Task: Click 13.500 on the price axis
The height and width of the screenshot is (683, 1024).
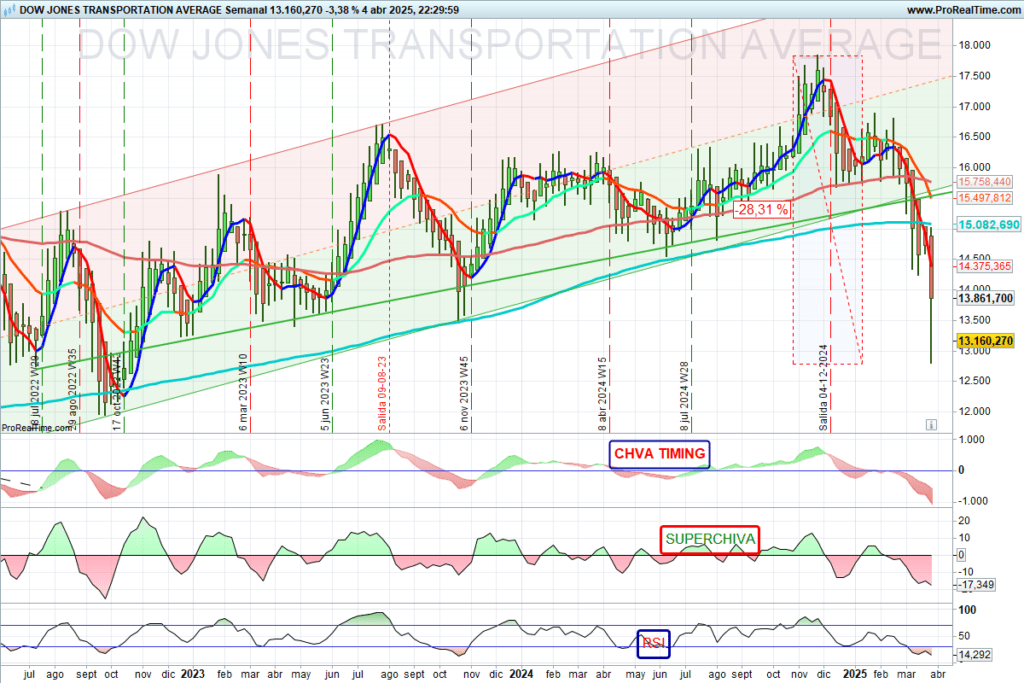Action: click(x=974, y=320)
